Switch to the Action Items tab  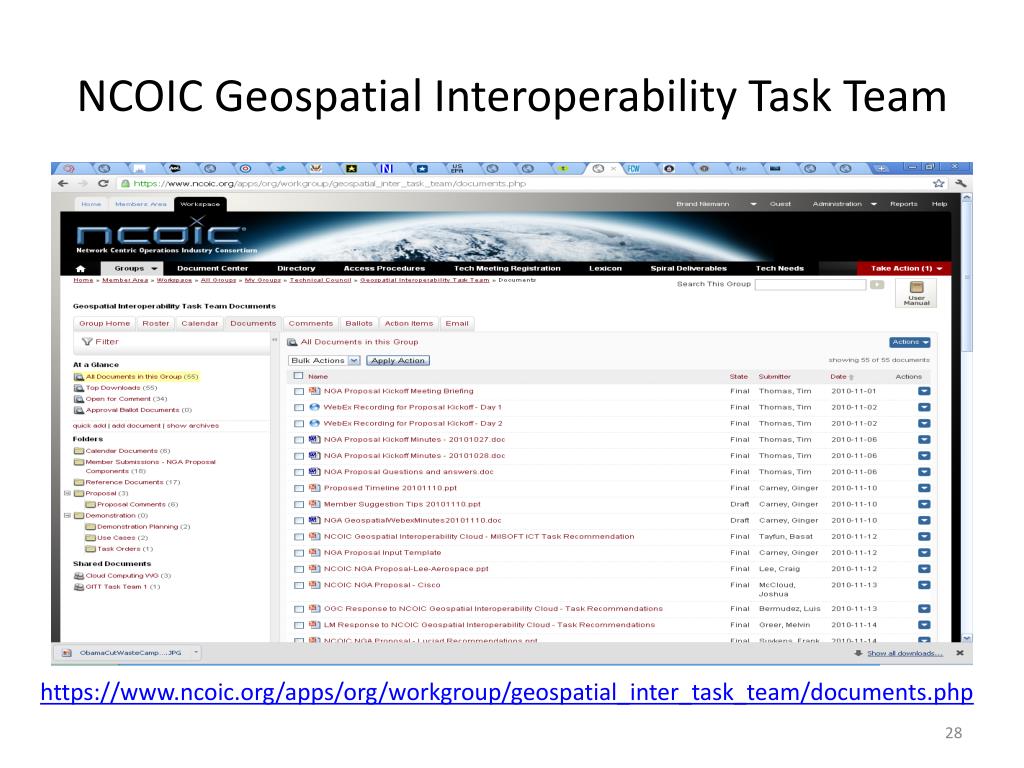(x=409, y=323)
